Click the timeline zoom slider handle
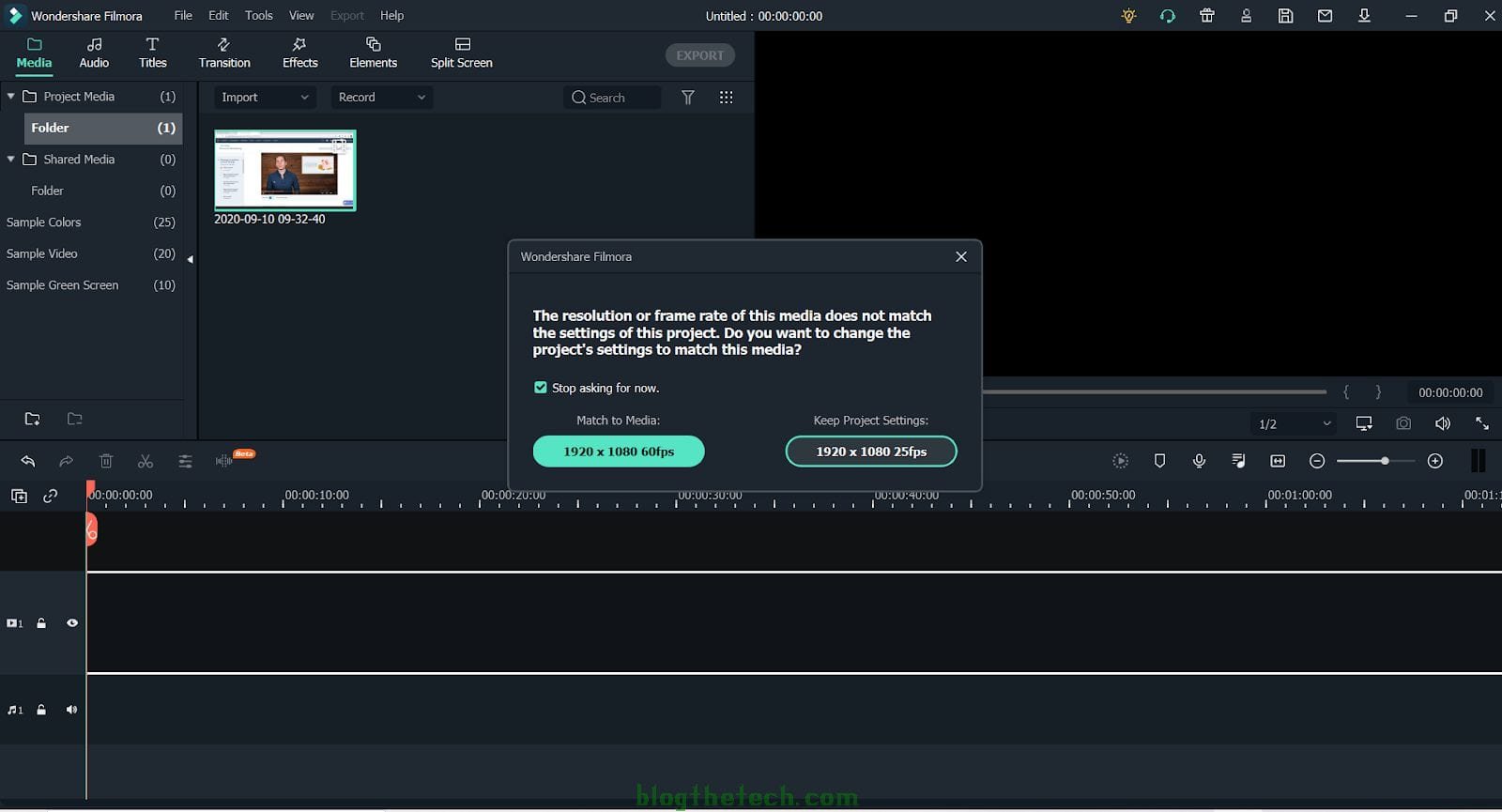Viewport: 1502px width, 812px height. tap(1385, 461)
